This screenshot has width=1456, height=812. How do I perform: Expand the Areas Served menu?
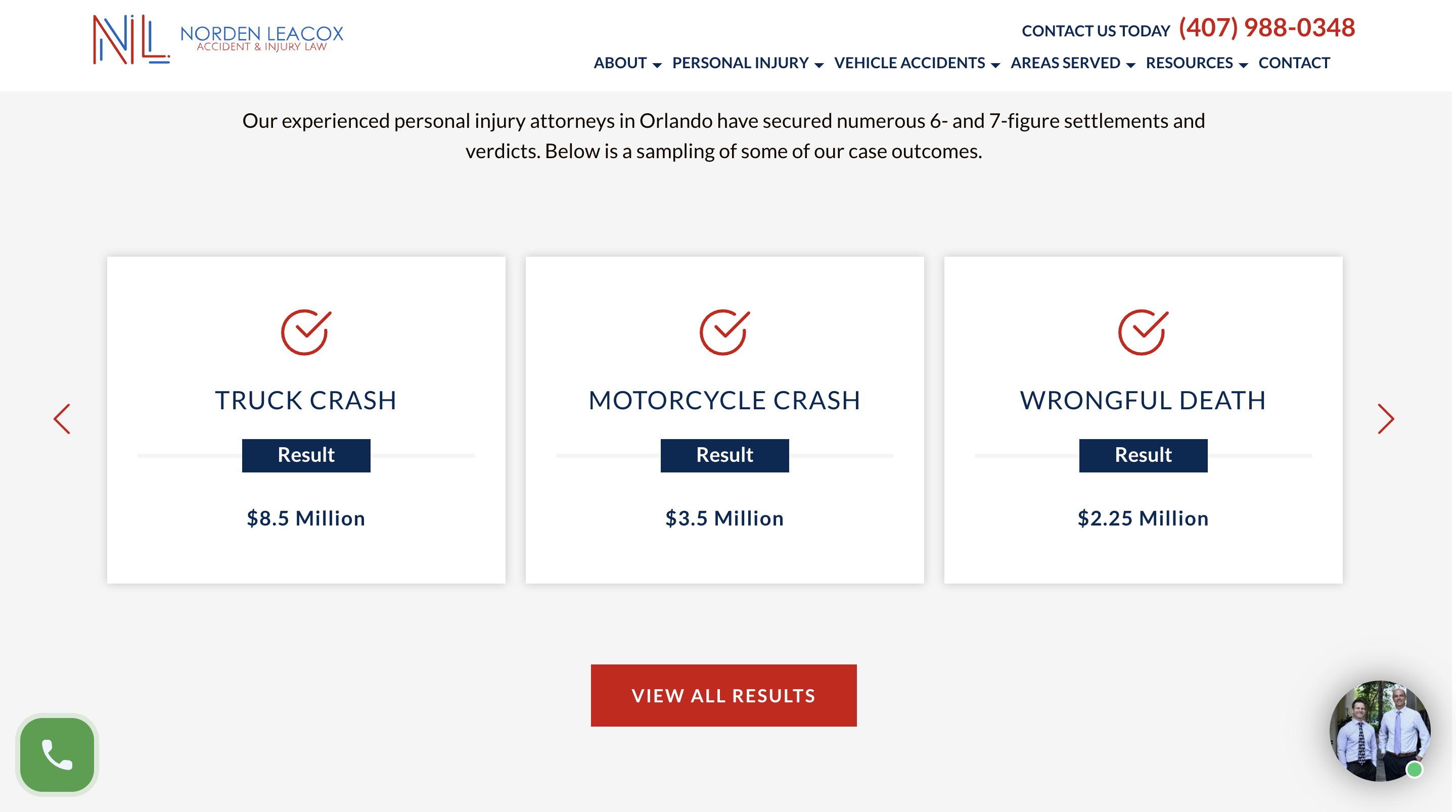(1072, 63)
